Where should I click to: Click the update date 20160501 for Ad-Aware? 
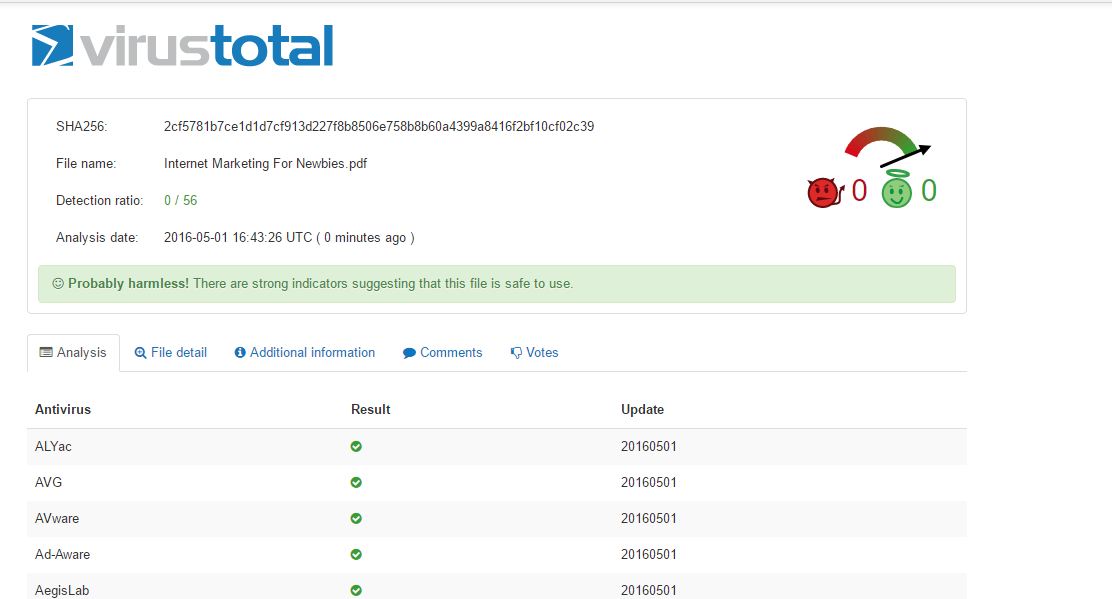tap(649, 554)
